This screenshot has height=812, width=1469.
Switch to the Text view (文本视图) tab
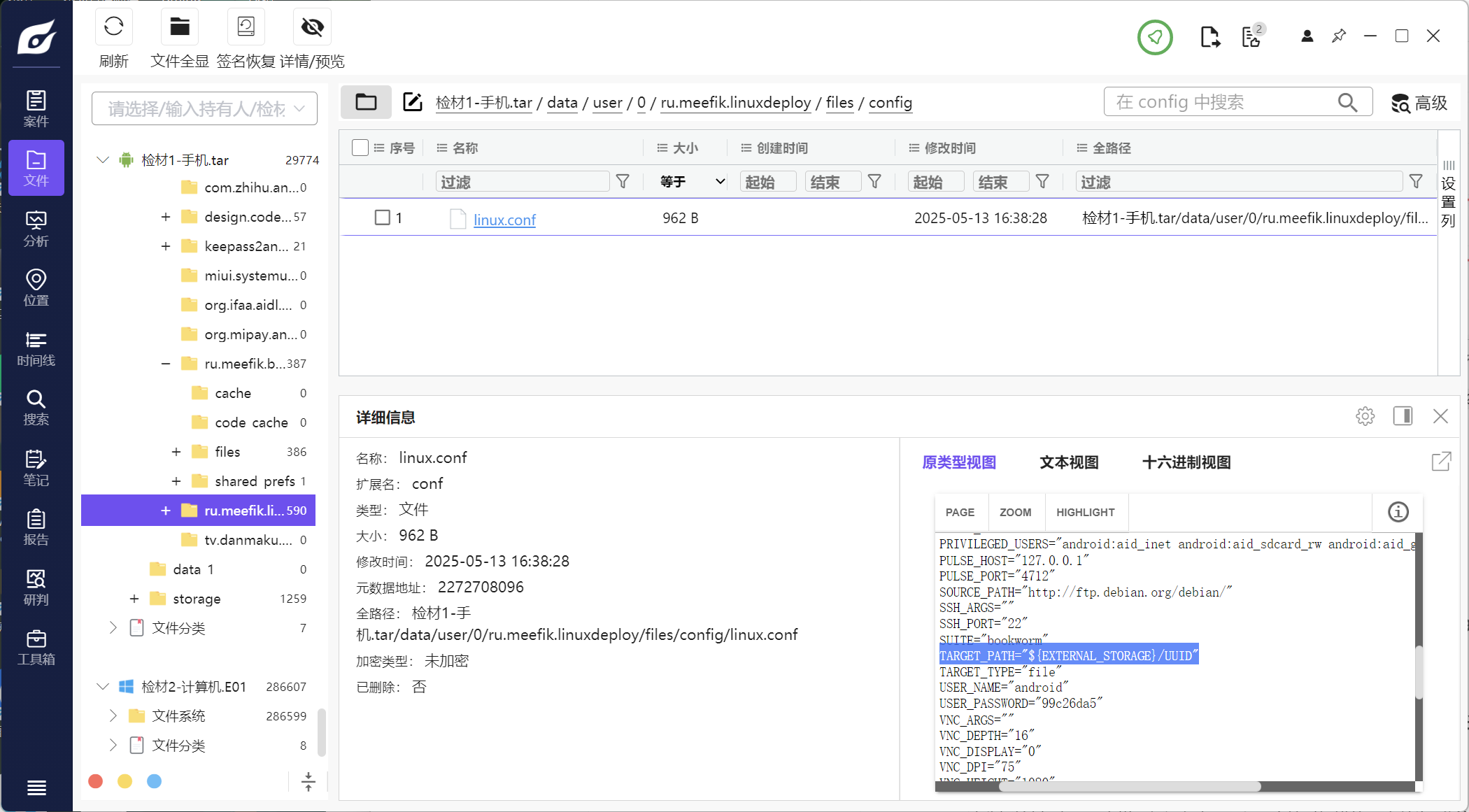tap(1069, 462)
